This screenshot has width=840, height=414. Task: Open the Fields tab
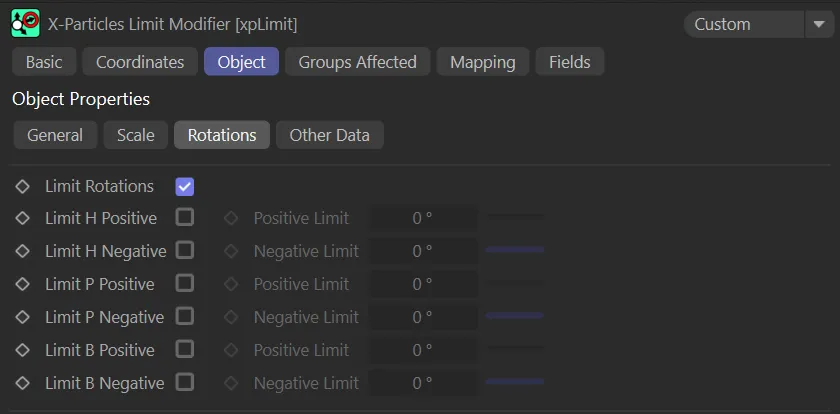click(x=569, y=62)
